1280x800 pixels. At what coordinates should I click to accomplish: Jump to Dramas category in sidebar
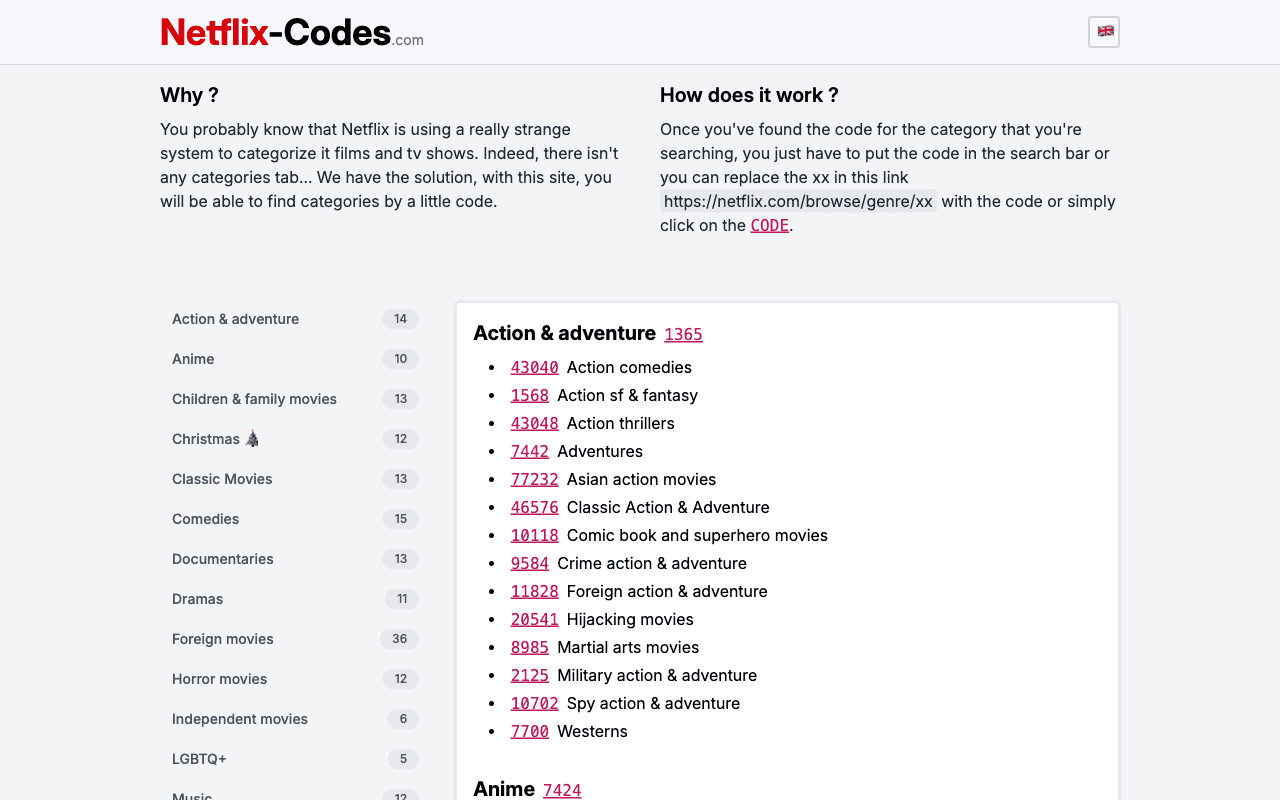295,599
